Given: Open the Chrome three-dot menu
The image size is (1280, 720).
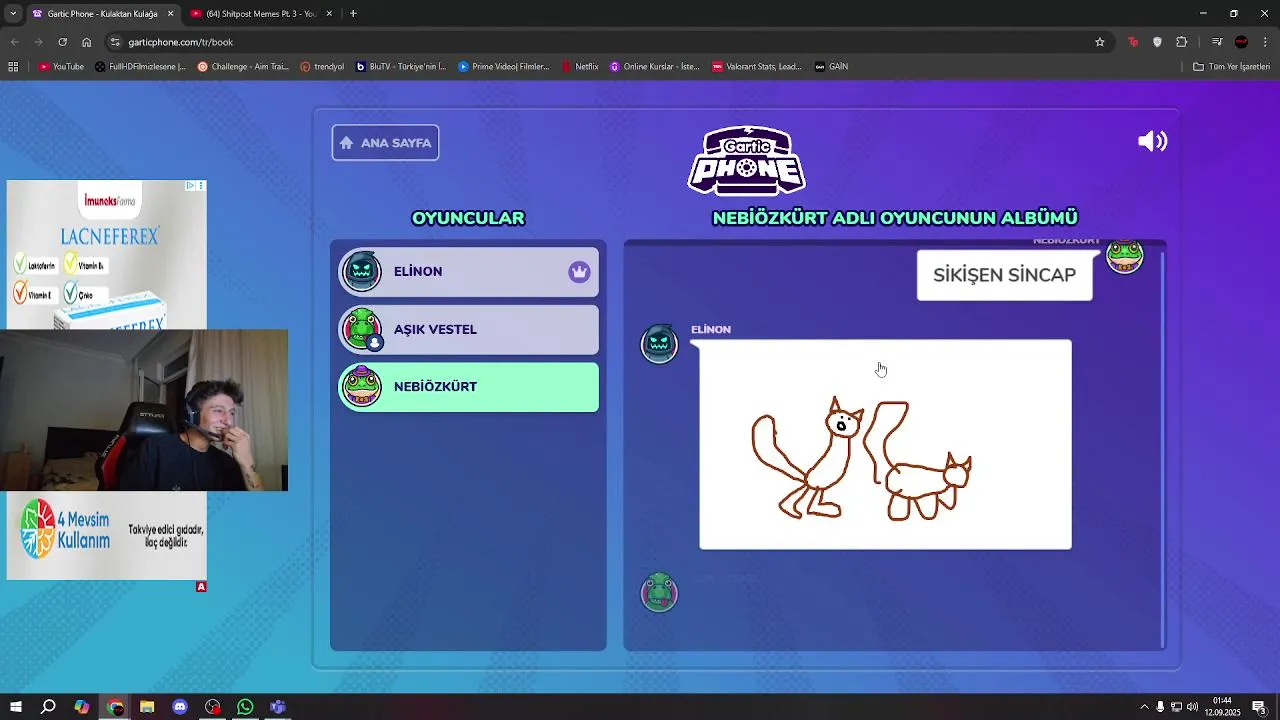Looking at the screenshot, I should 1265,42.
